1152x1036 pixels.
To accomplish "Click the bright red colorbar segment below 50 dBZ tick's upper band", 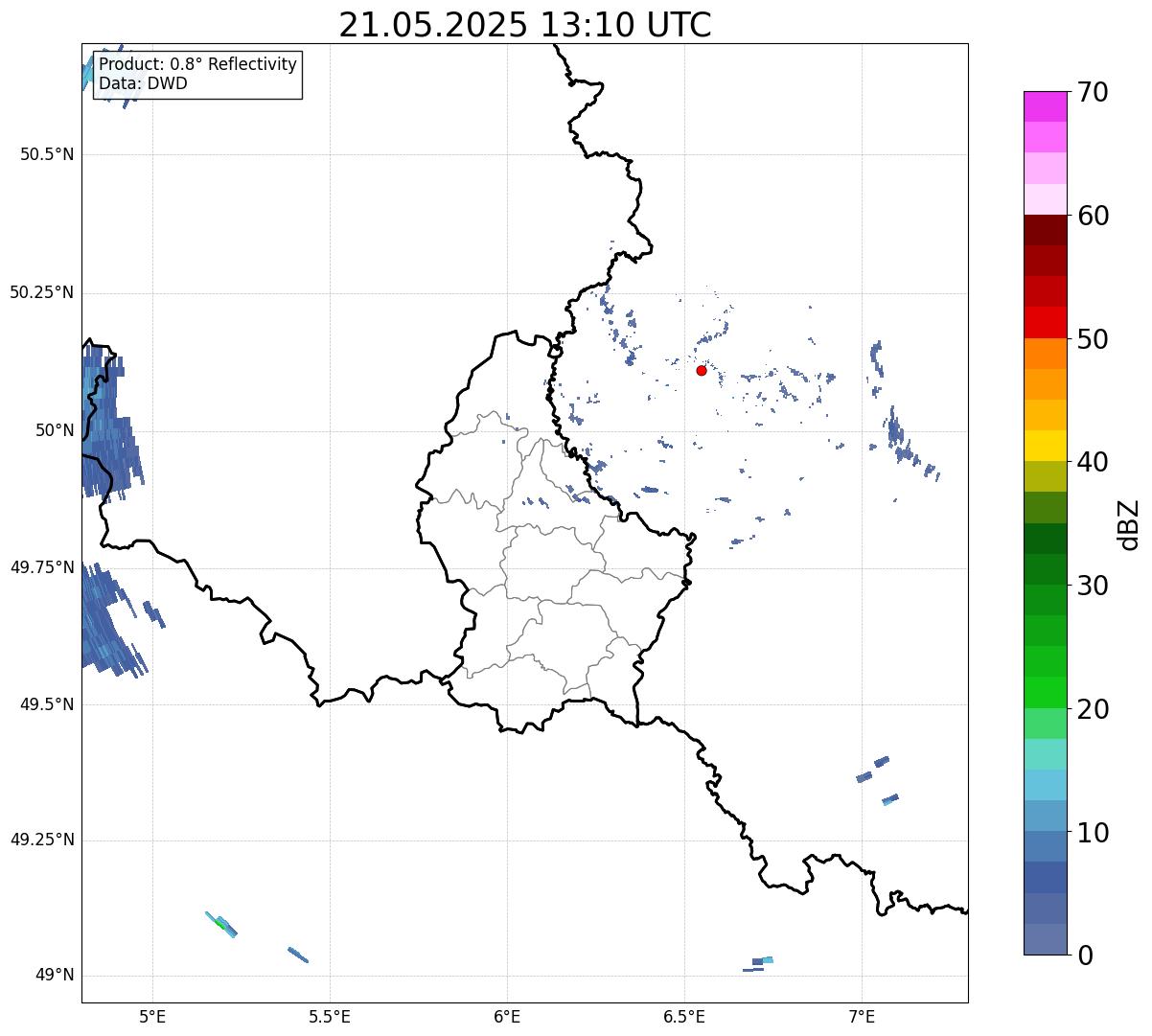I will (1045, 323).
